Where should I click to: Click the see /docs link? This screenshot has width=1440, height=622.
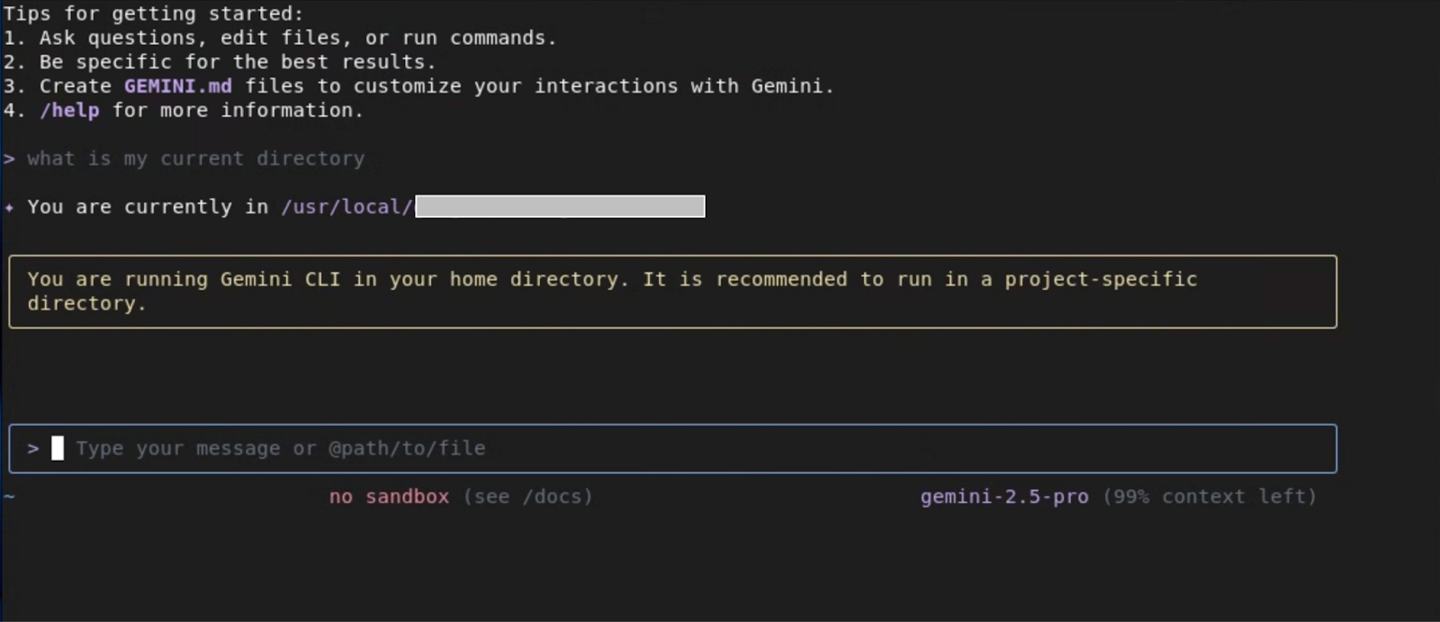click(x=528, y=496)
